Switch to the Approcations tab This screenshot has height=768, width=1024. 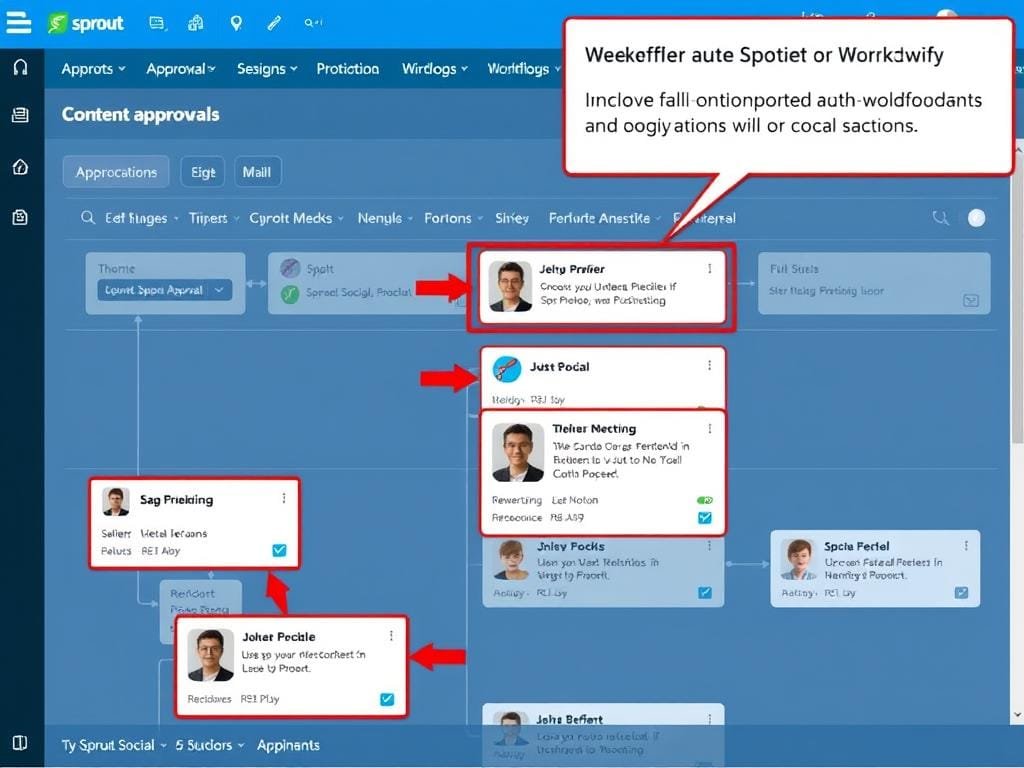116,172
